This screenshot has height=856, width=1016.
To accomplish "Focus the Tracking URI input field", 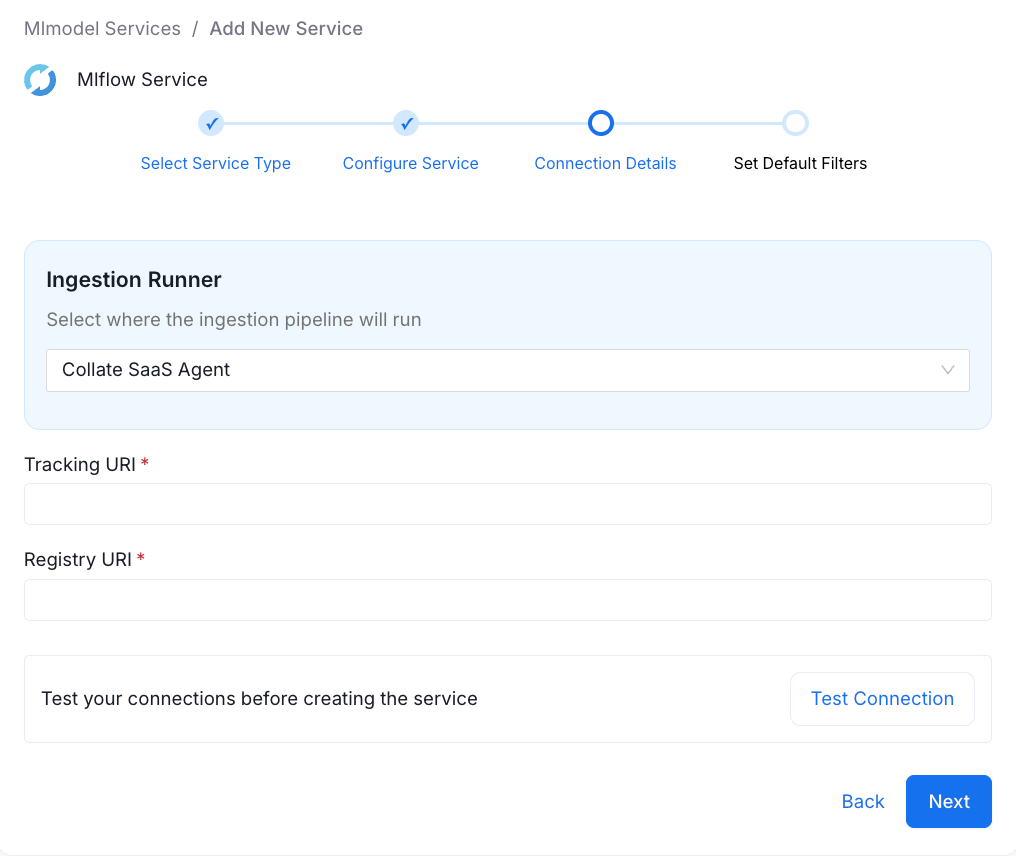I will 508,504.
